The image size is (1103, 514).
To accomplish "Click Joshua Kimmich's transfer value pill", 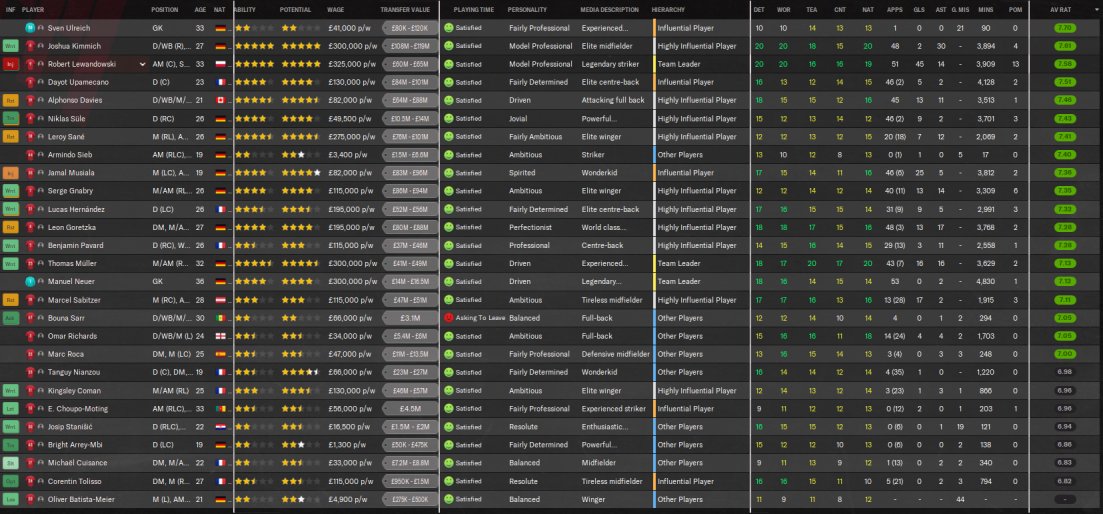I will coord(410,46).
